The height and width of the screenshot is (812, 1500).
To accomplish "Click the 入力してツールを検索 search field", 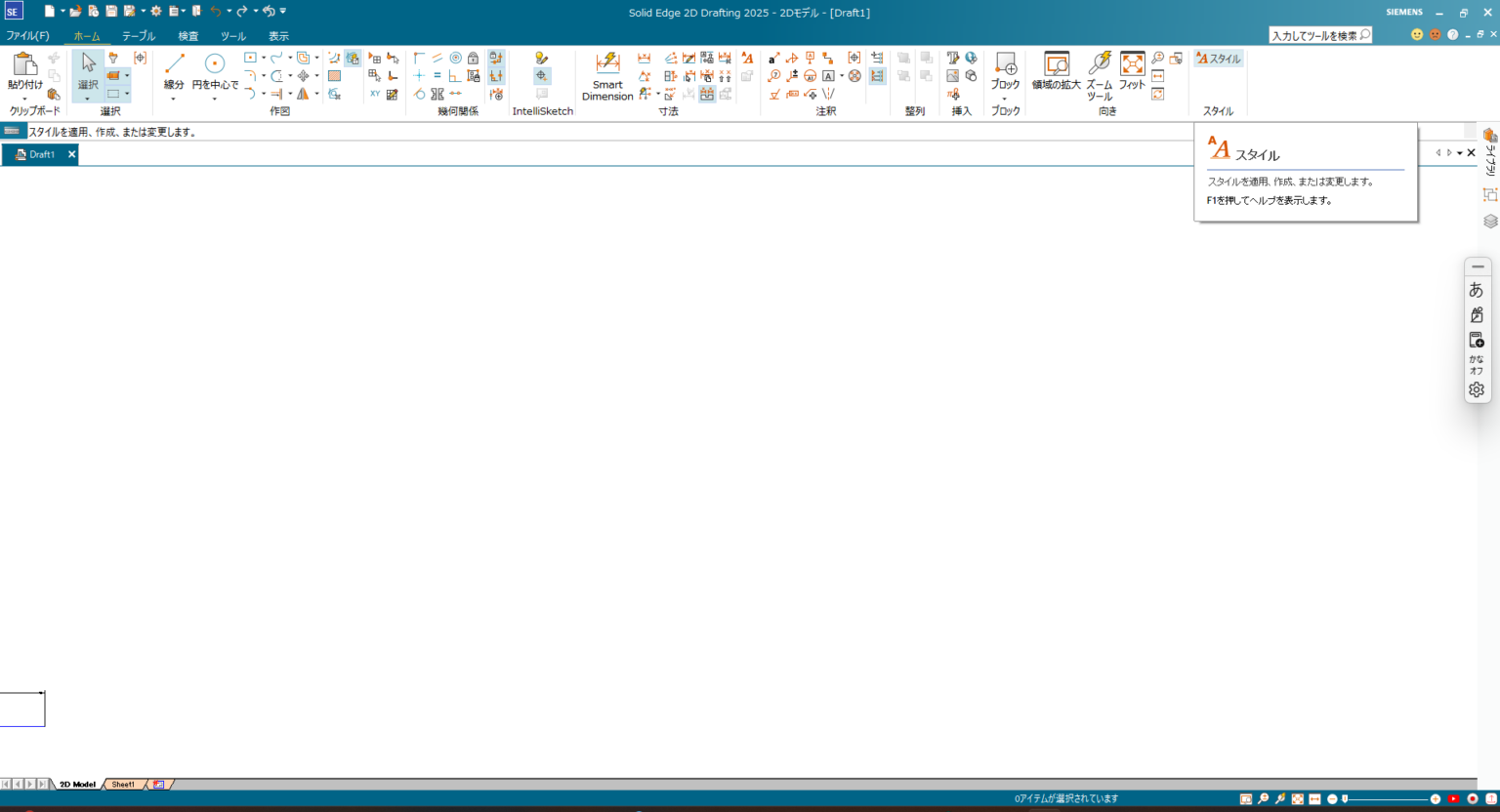I will point(1314,36).
